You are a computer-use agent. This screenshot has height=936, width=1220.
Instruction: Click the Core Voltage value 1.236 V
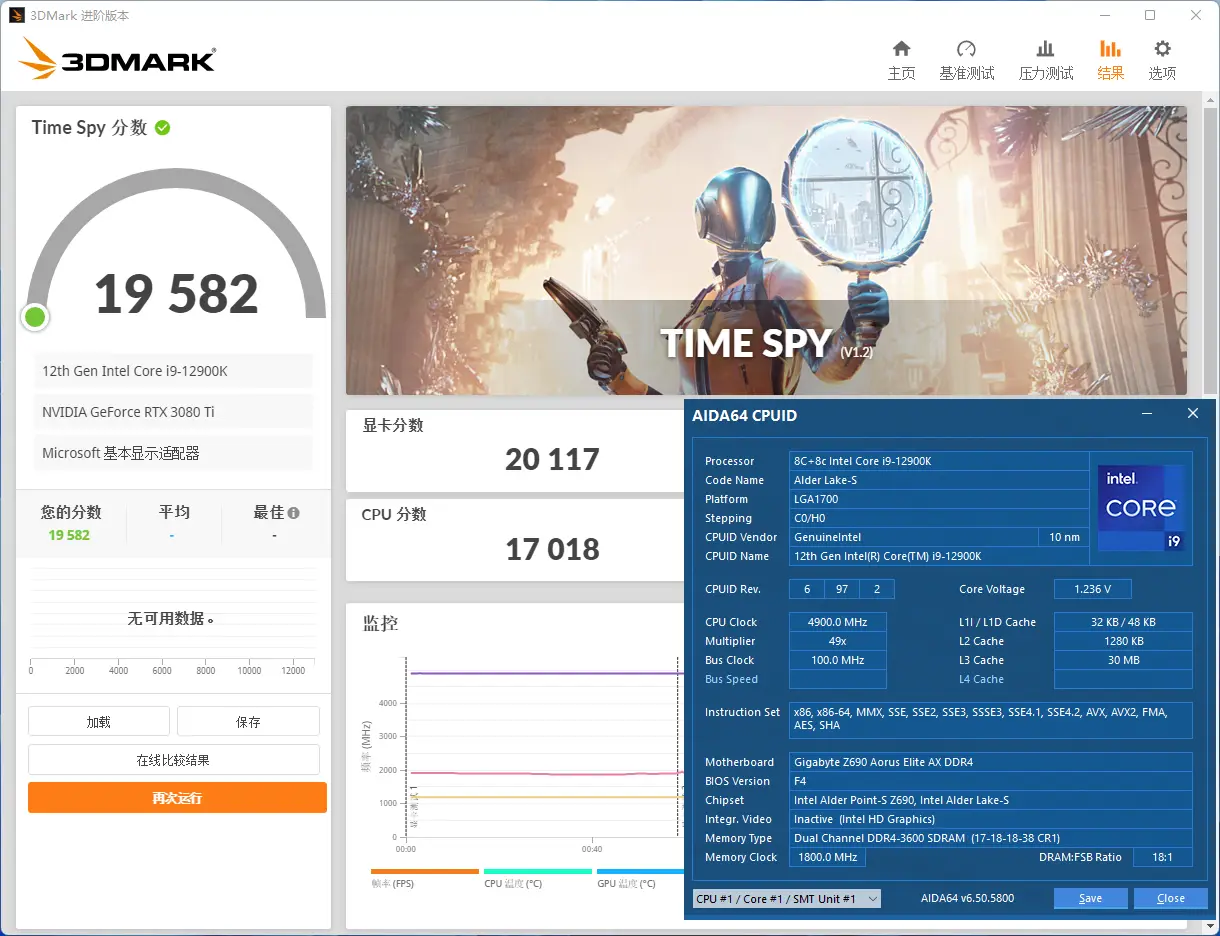1093,589
